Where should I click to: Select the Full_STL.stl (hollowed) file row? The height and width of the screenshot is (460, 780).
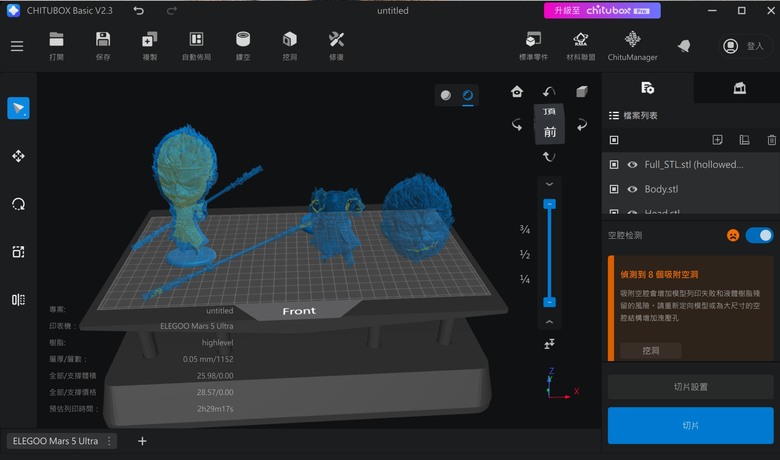point(691,165)
